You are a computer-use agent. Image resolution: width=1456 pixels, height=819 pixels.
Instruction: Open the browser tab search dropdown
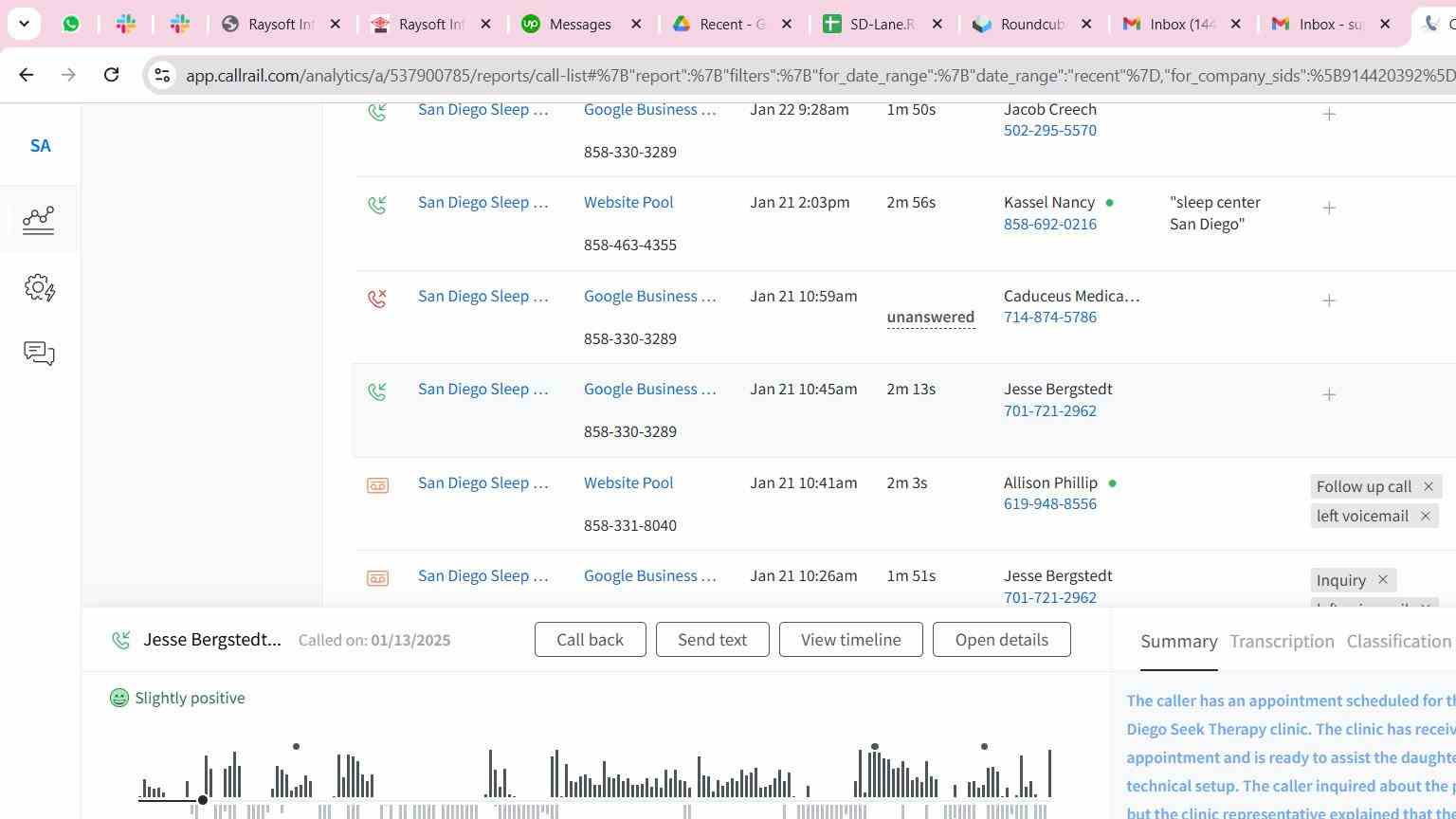24,24
